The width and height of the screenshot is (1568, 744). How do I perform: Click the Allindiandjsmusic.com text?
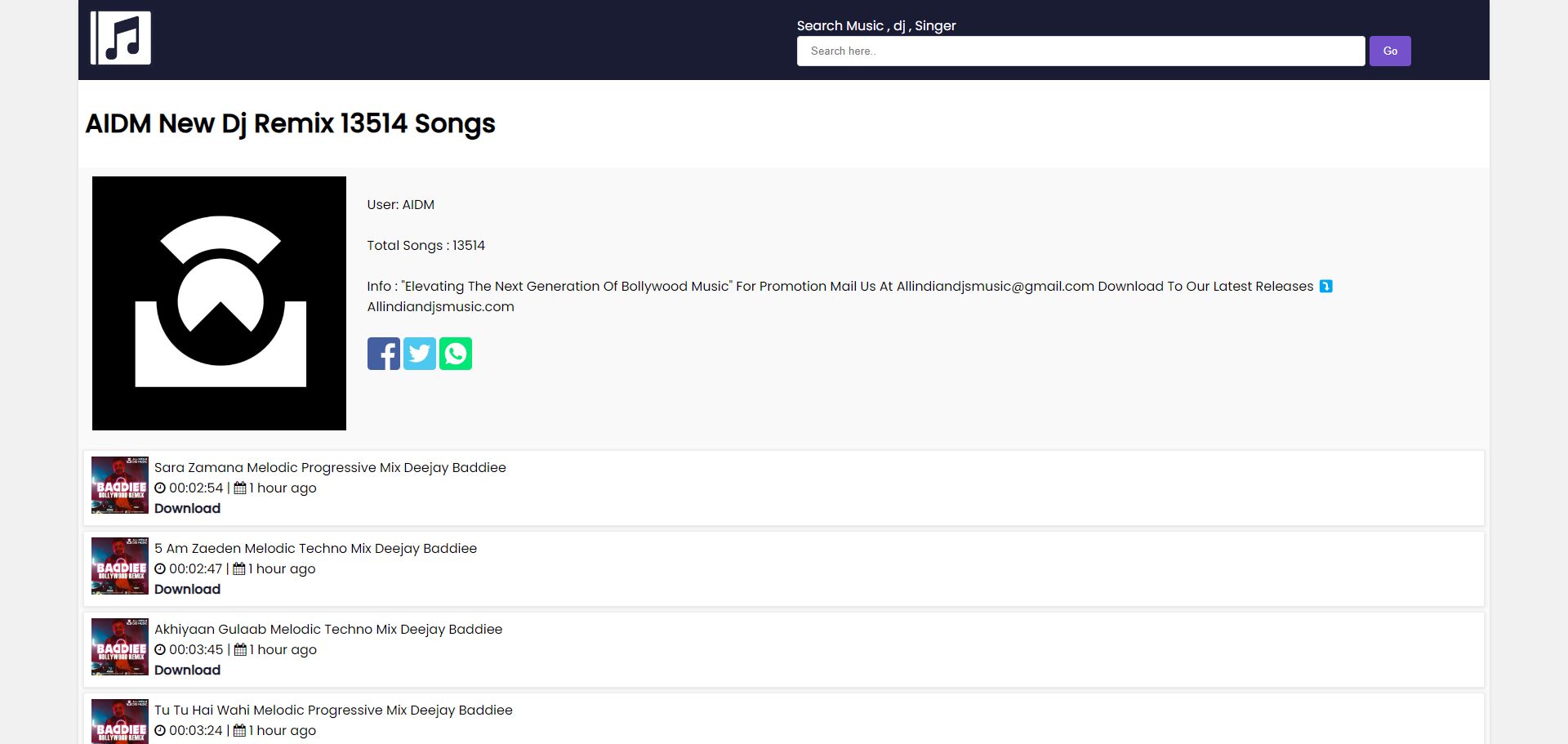[x=440, y=307]
